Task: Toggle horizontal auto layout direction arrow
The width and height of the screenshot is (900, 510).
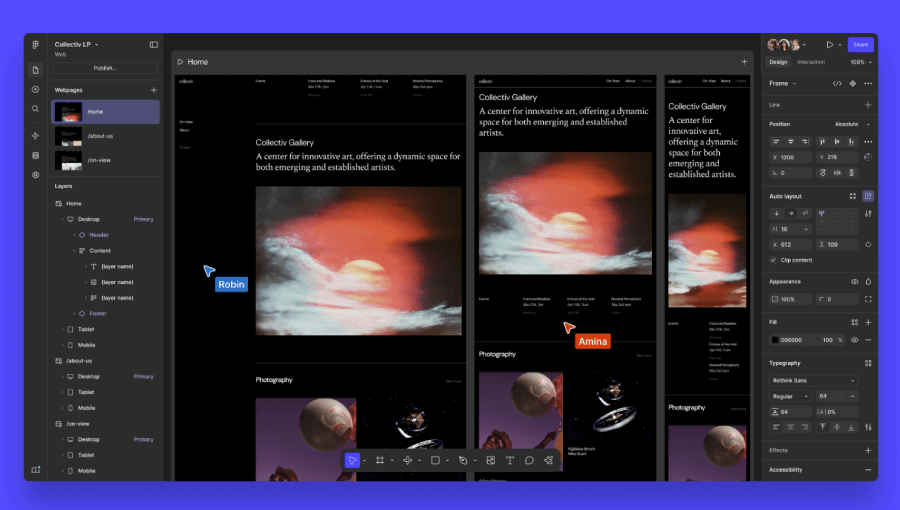Action: tap(791, 213)
